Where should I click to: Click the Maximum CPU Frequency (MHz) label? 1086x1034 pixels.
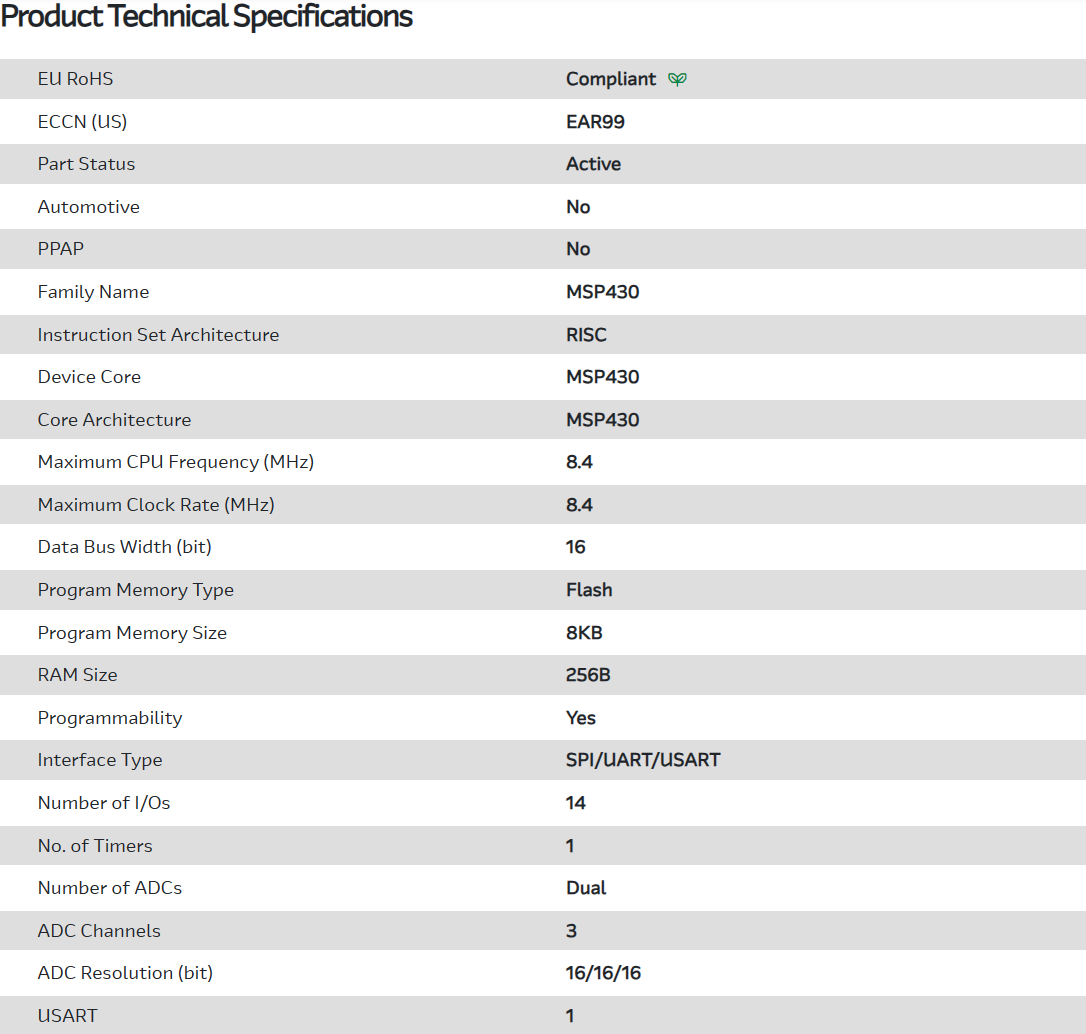coord(175,462)
